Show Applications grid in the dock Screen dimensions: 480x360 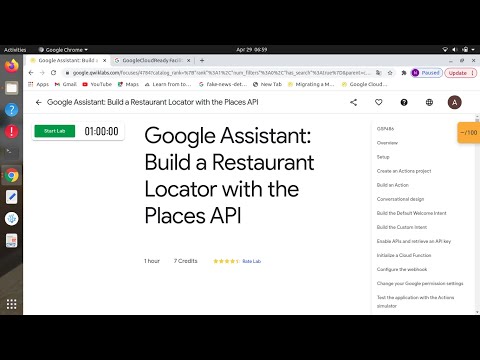[12, 304]
